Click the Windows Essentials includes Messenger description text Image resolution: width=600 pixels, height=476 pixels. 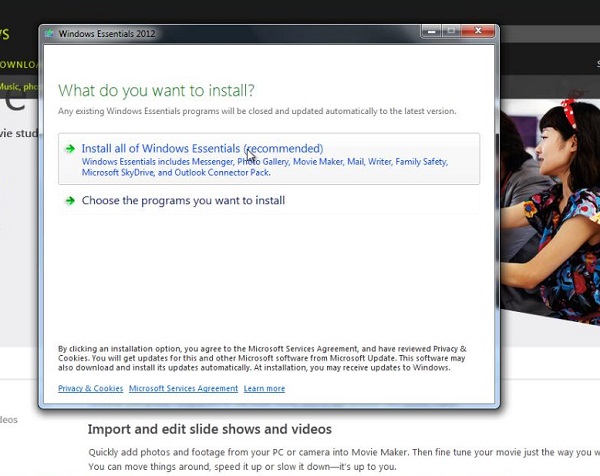[x=265, y=167]
